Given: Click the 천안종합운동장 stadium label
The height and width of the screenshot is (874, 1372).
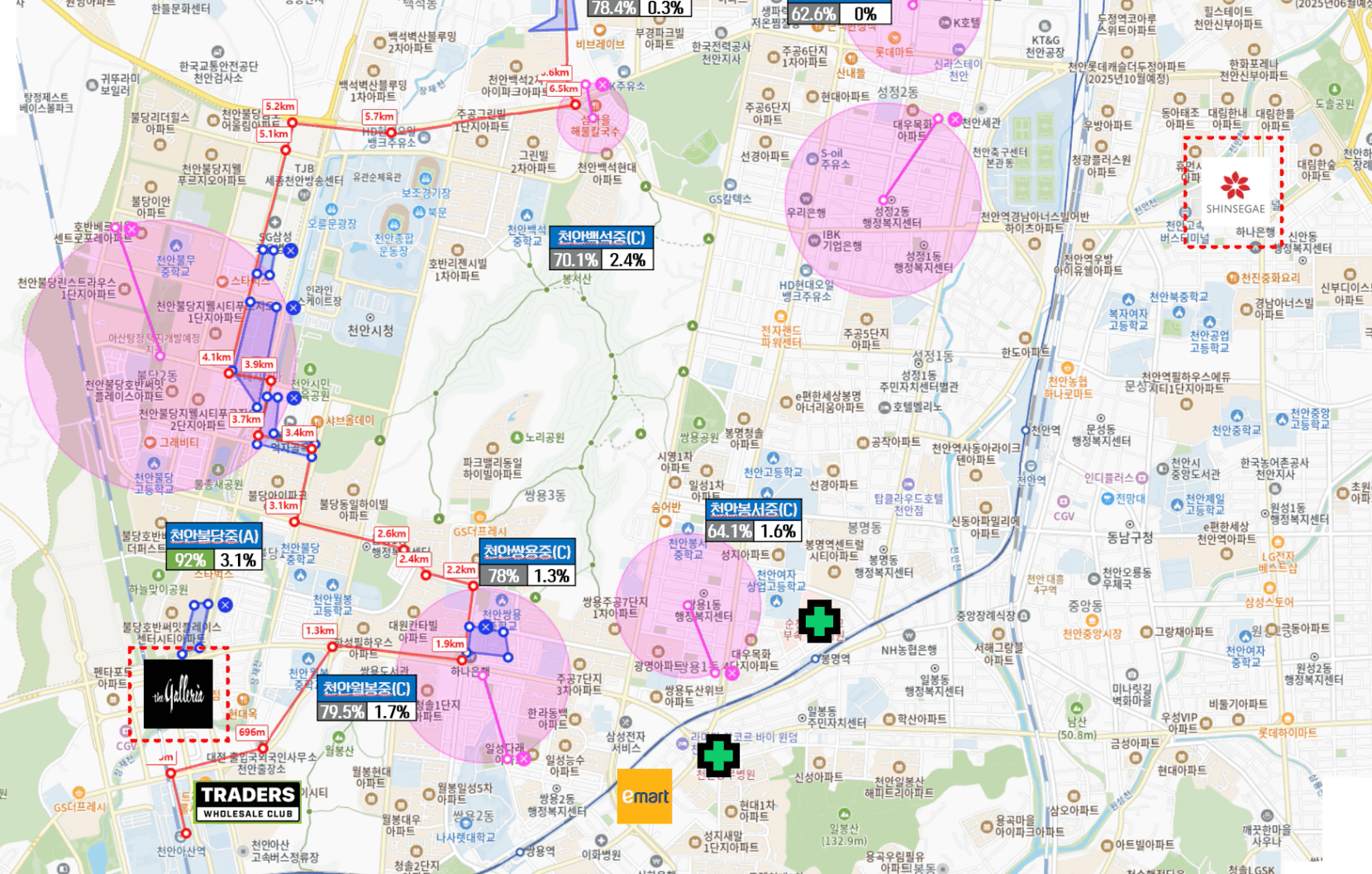Looking at the screenshot, I should click(393, 245).
